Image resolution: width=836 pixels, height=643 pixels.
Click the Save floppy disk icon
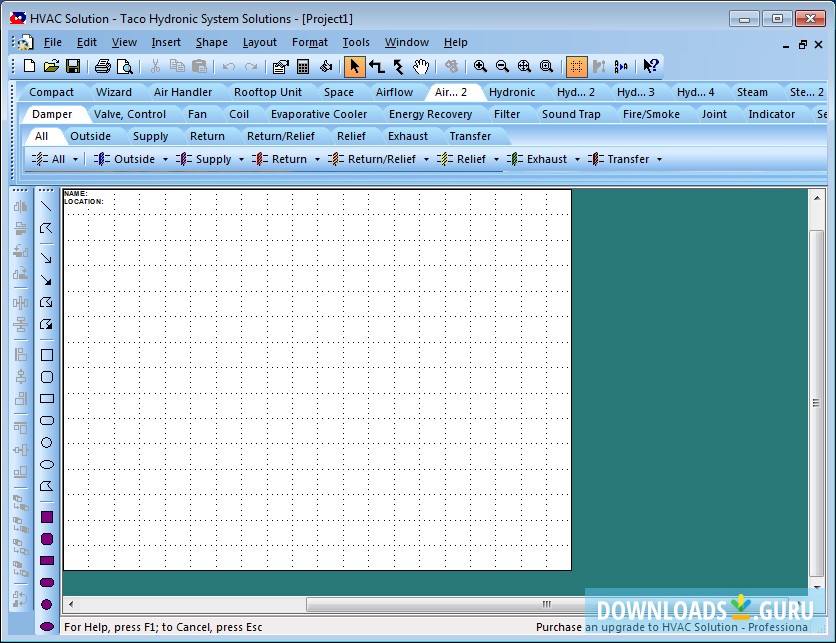coord(73,66)
